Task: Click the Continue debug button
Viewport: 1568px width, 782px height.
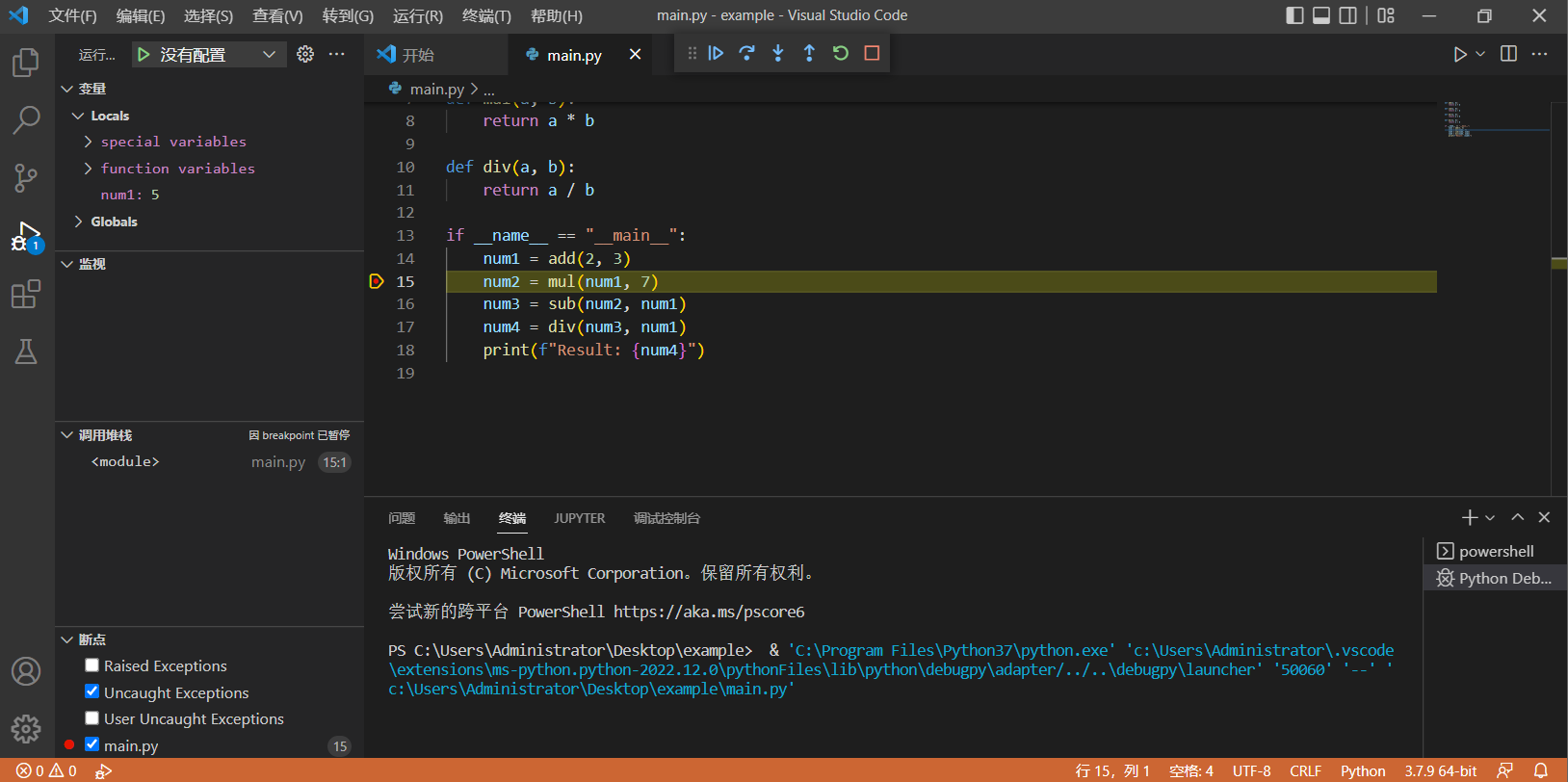Action: coord(716,54)
